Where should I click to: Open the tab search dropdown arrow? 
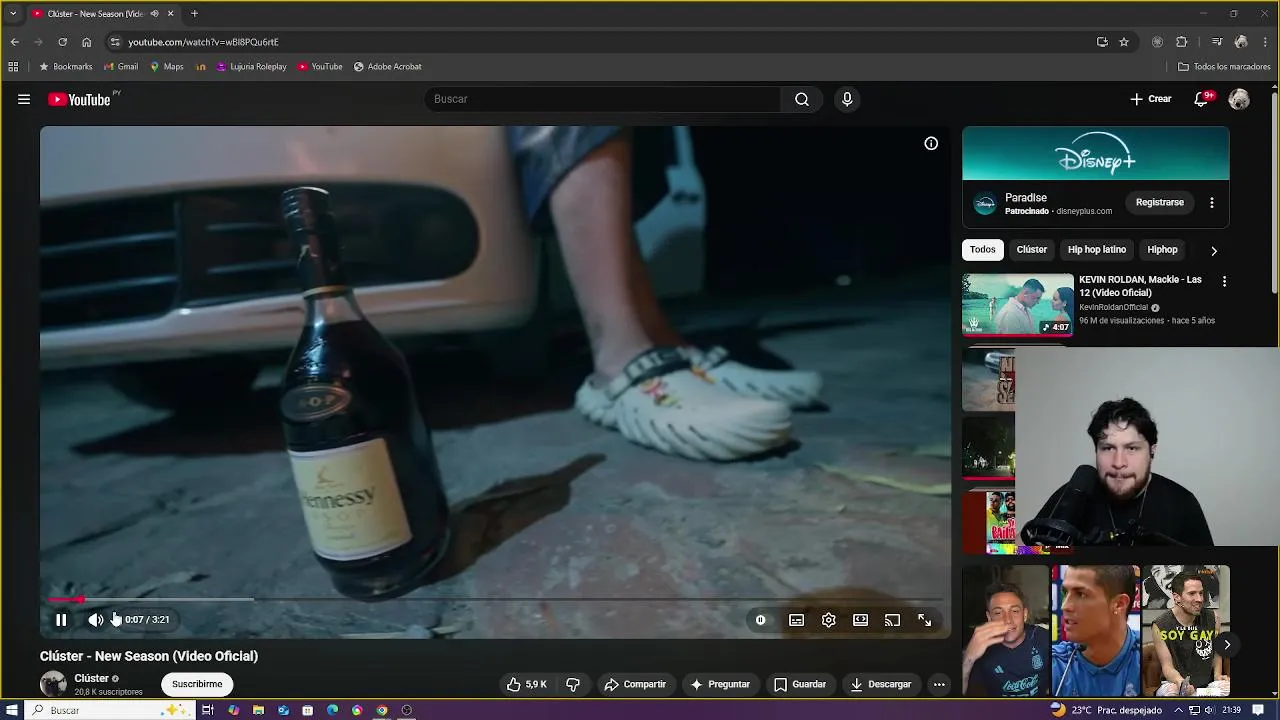click(x=12, y=14)
